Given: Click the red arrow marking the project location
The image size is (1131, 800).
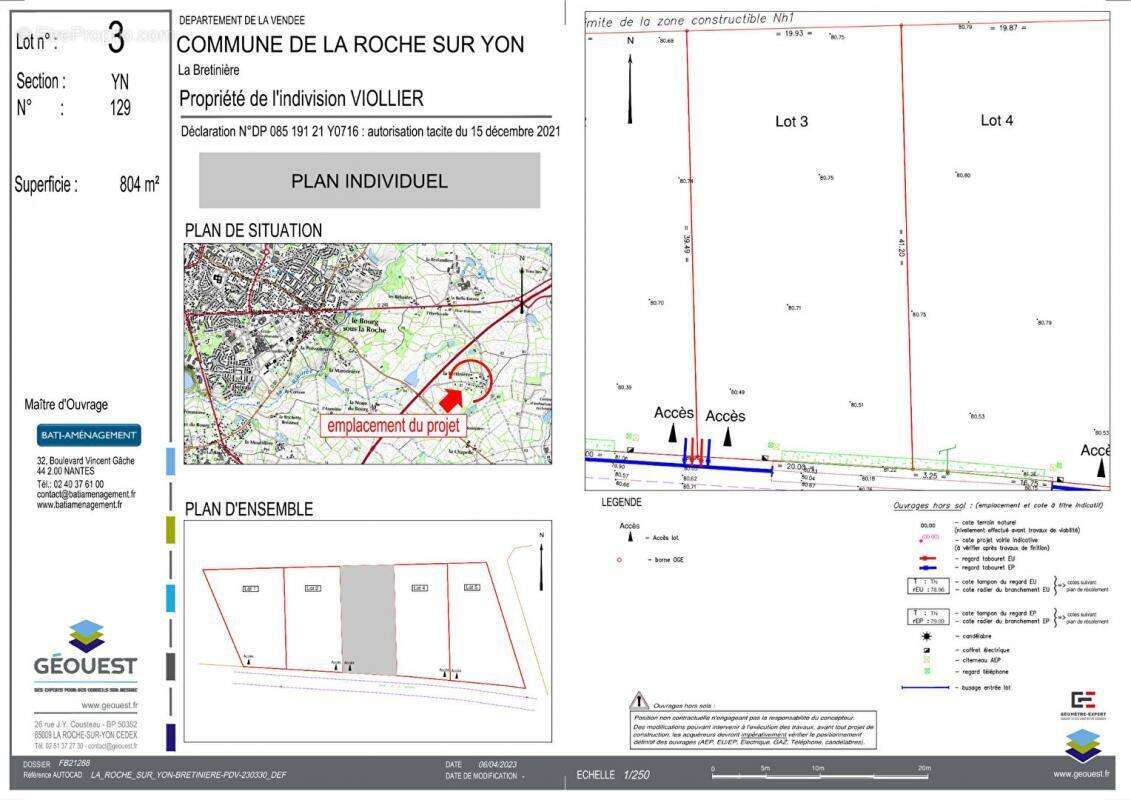Looking at the screenshot, I should (x=452, y=399).
